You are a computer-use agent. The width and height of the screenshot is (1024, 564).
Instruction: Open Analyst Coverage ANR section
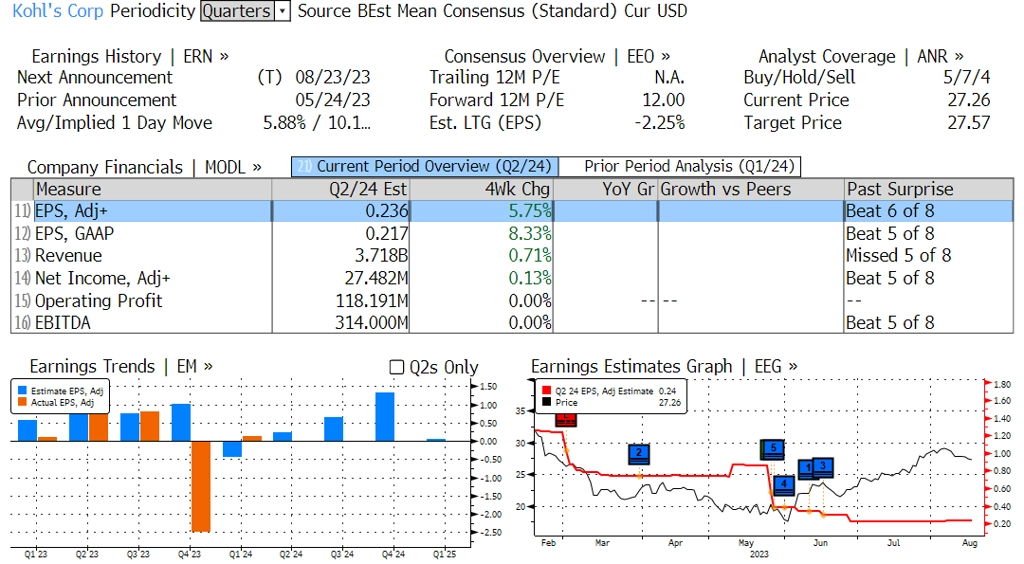tap(861, 56)
